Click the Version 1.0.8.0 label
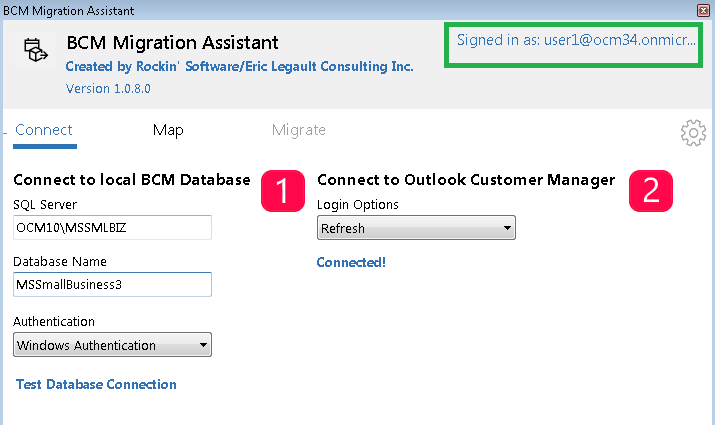The image size is (715, 425). (x=108, y=89)
